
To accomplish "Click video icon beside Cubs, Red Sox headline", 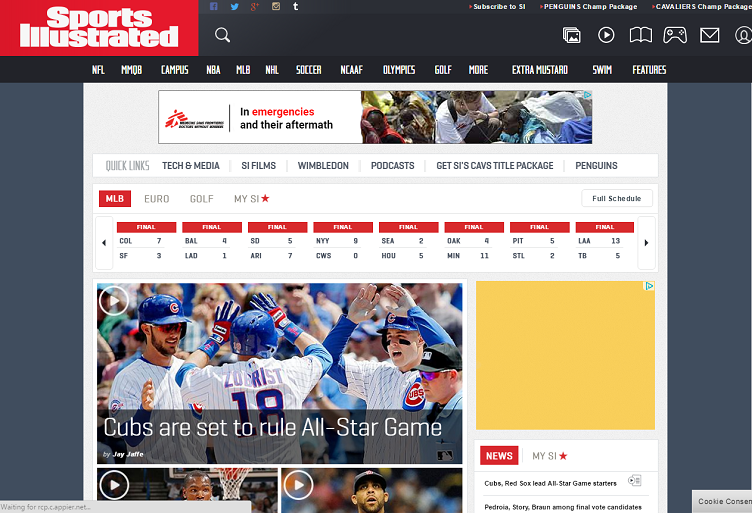I will coord(634,480).
